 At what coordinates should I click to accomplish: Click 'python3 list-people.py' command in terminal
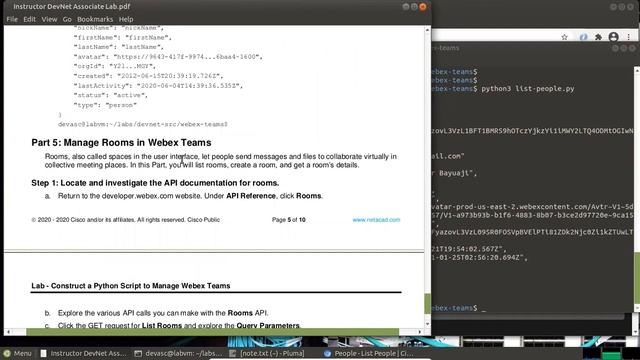click(x=527, y=89)
